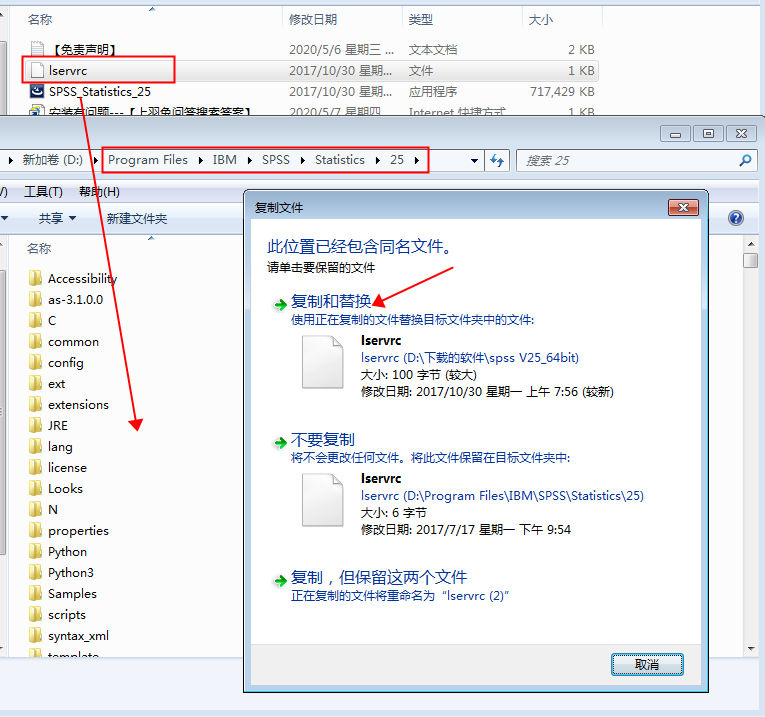Expand the arrow after folder 25 in path
765x717 pixels.
coord(417,160)
